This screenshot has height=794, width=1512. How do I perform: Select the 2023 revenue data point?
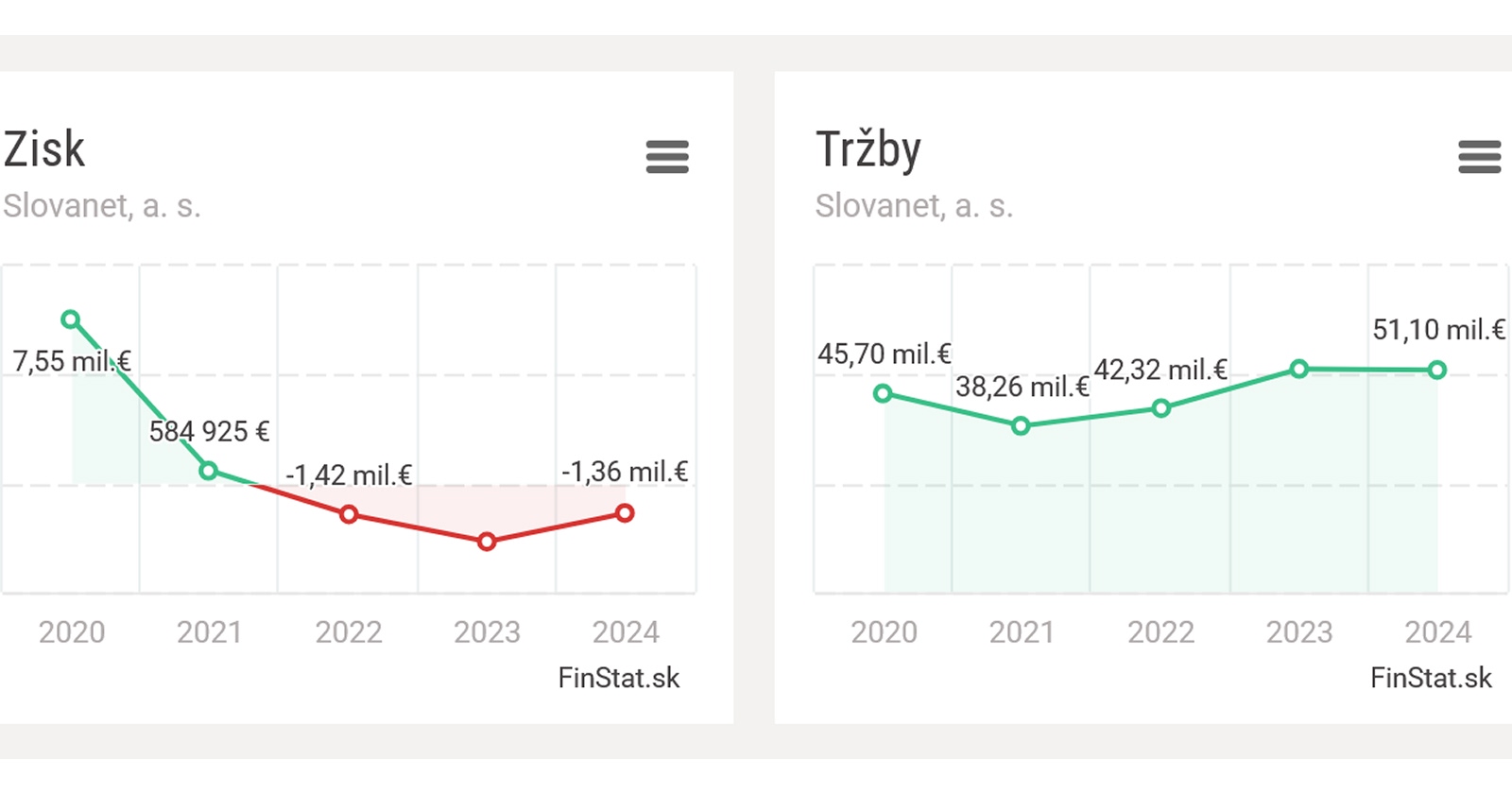1299,369
